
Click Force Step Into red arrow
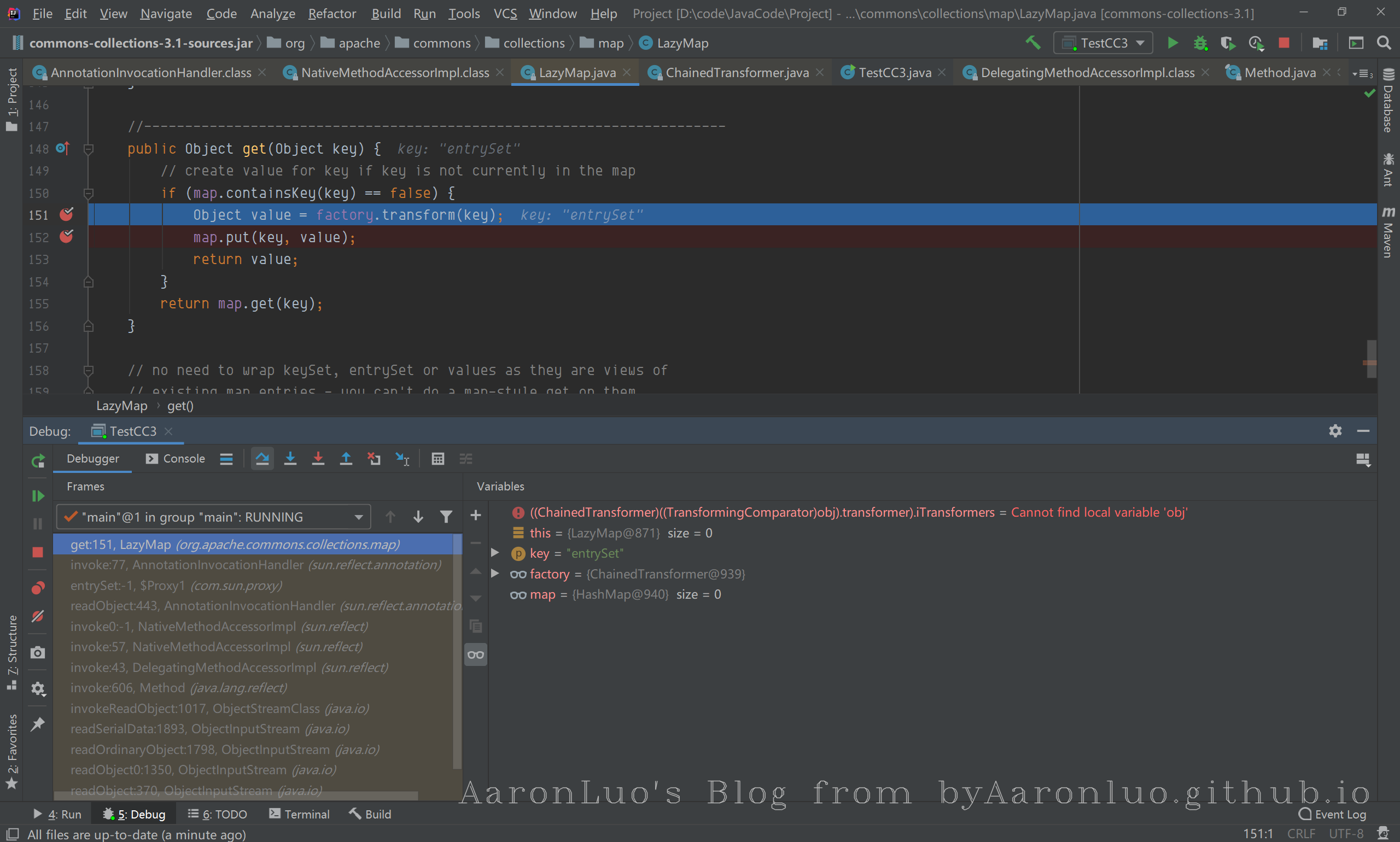pos(318,458)
